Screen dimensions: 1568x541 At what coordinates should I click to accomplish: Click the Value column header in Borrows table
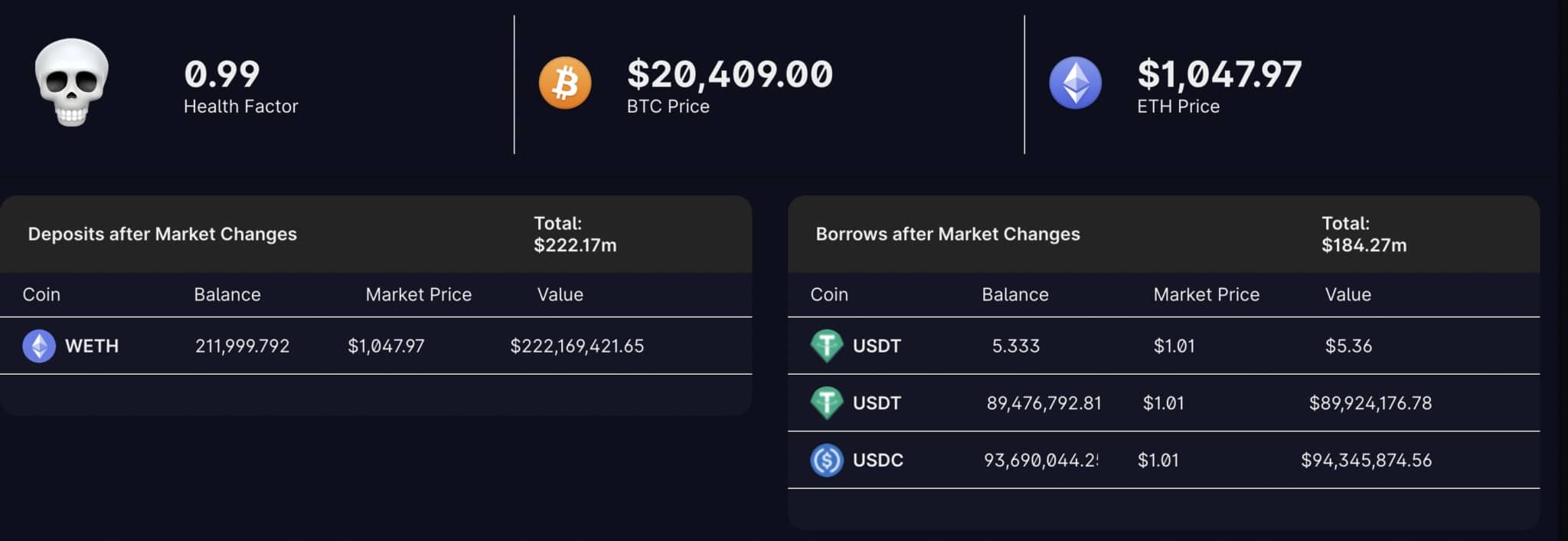point(1348,294)
